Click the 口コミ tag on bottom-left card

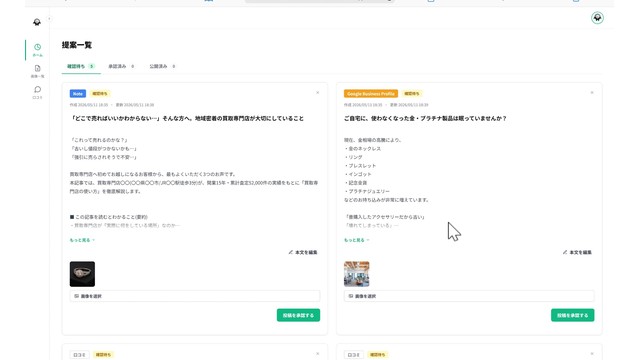coord(79,355)
